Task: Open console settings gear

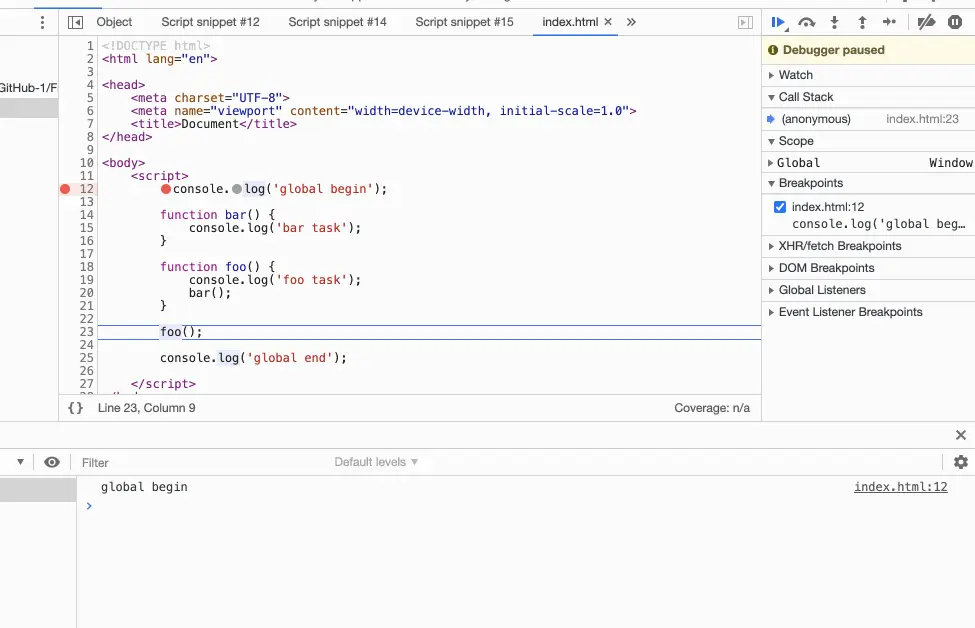Action: (961, 462)
